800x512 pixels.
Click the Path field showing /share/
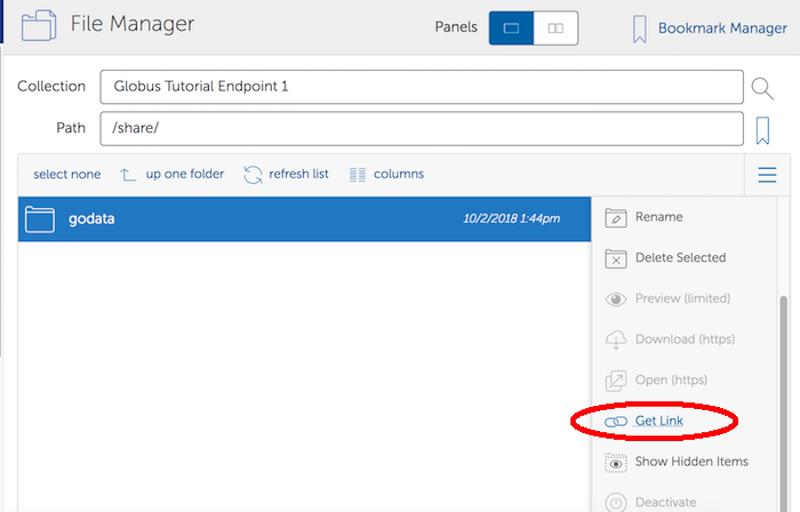pyautogui.click(x=421, y=129)
